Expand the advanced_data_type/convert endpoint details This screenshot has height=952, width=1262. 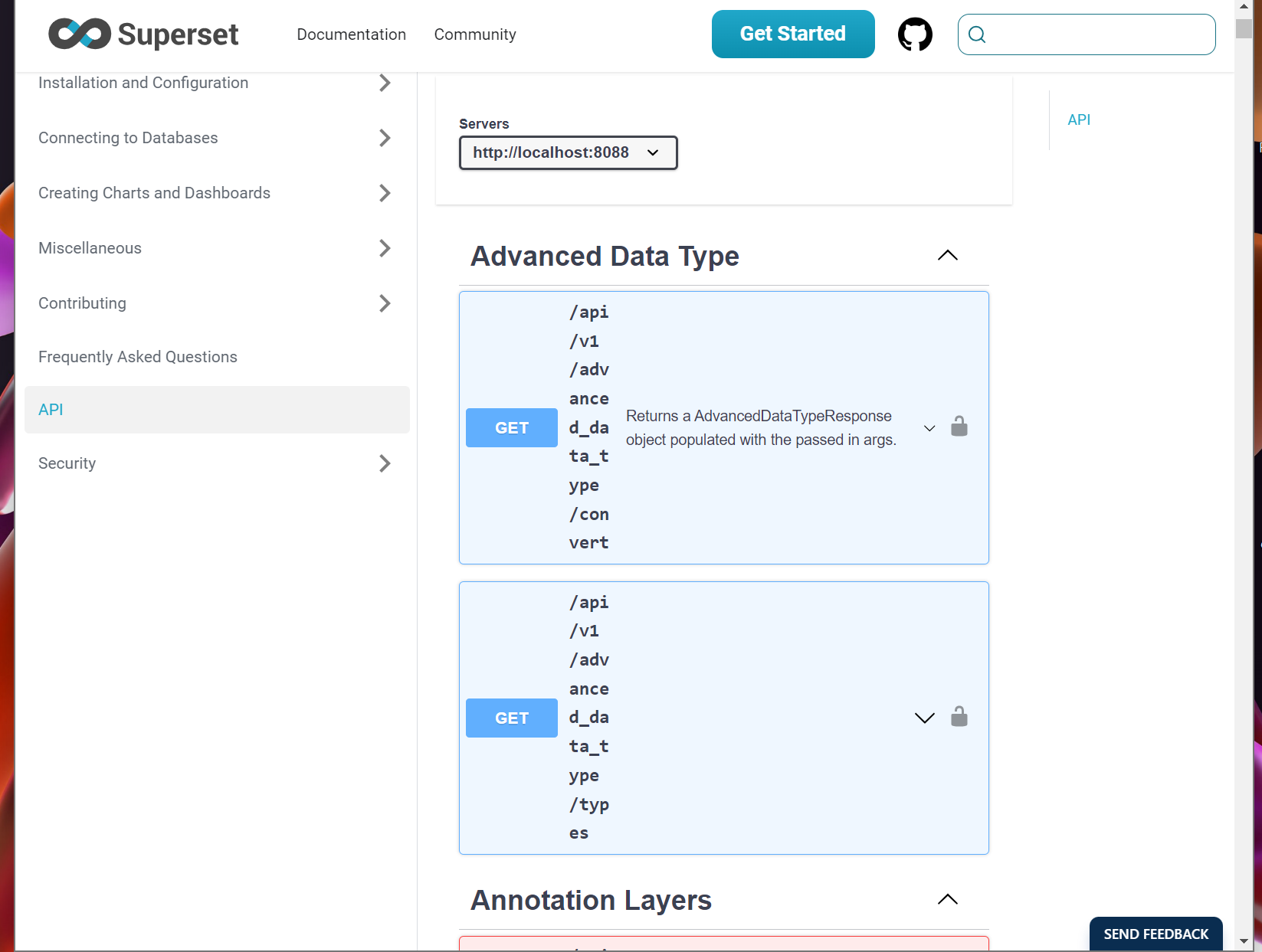click(x=929, y=428)
